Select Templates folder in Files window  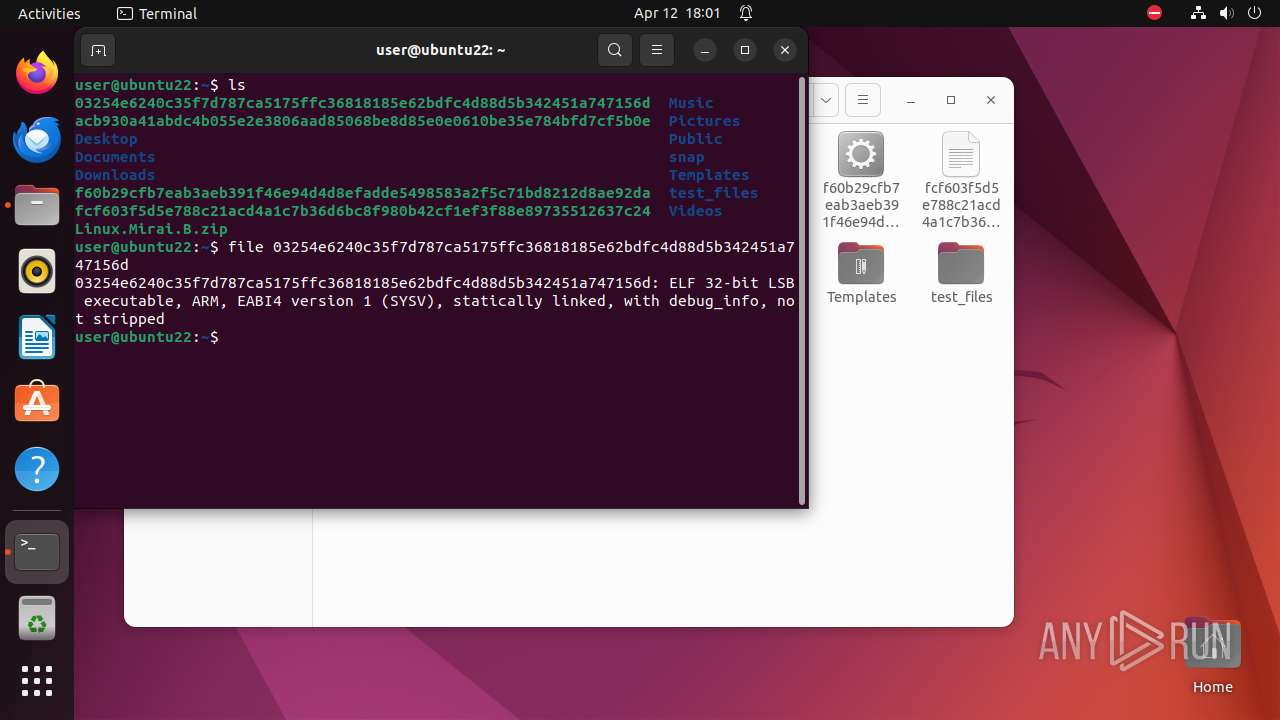861,273
